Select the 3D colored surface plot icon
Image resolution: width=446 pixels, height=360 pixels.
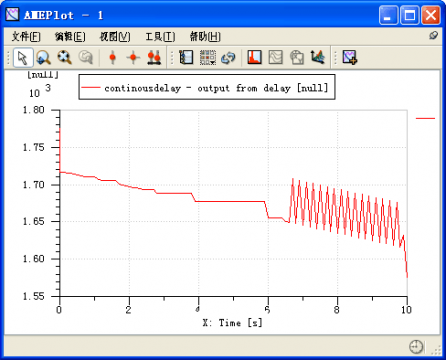[318, 57]
